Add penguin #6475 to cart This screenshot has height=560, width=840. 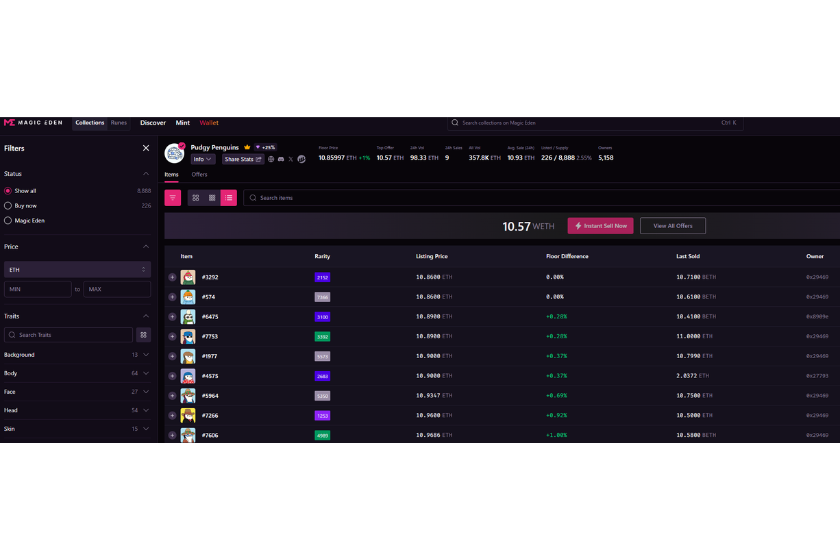point(172,317)
